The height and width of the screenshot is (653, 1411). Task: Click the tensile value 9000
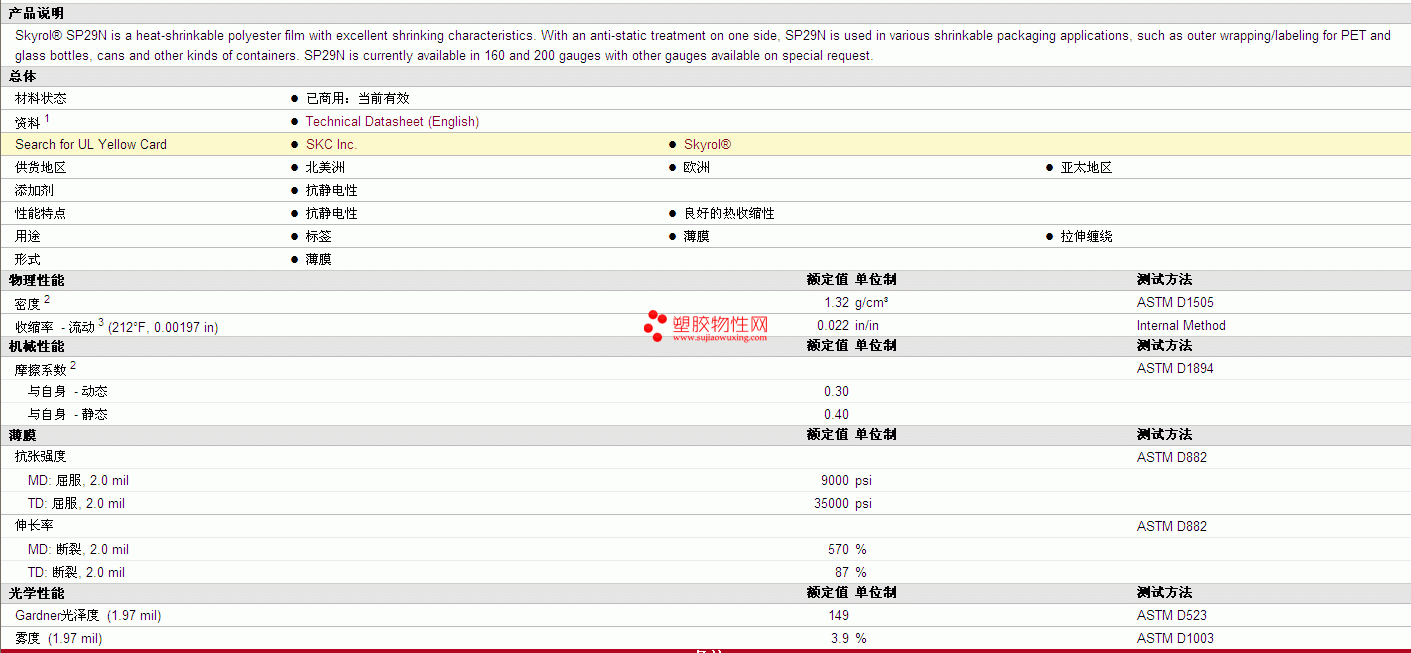pos(834,481)
